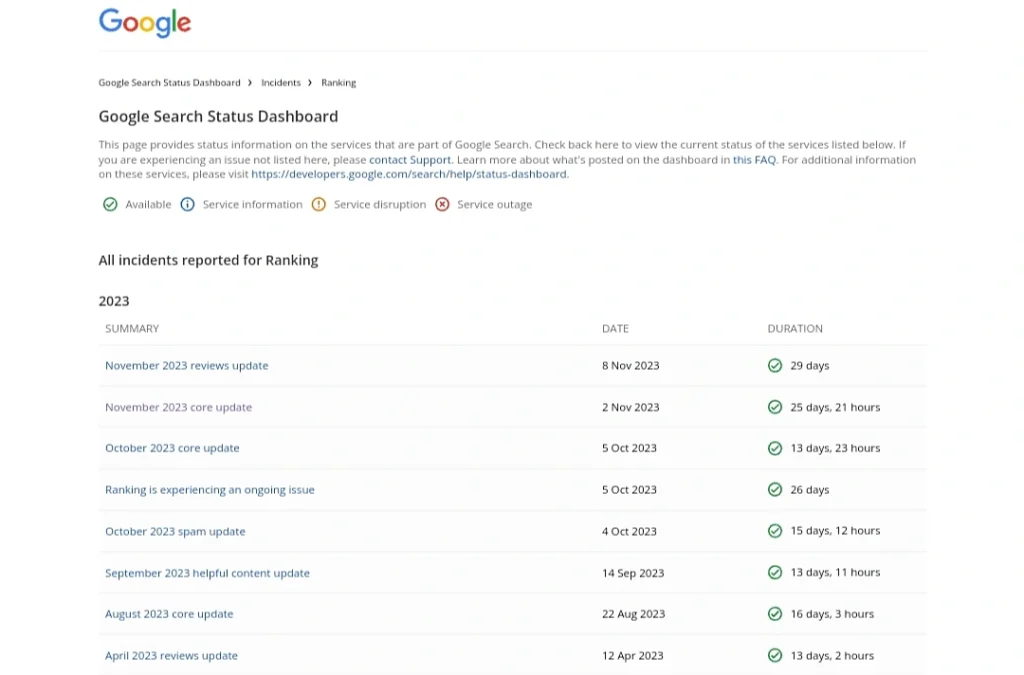Click the checkmark beside 13 days, 23 hours
Viewport: 1024px width, 675px height.
coord(775,448)
